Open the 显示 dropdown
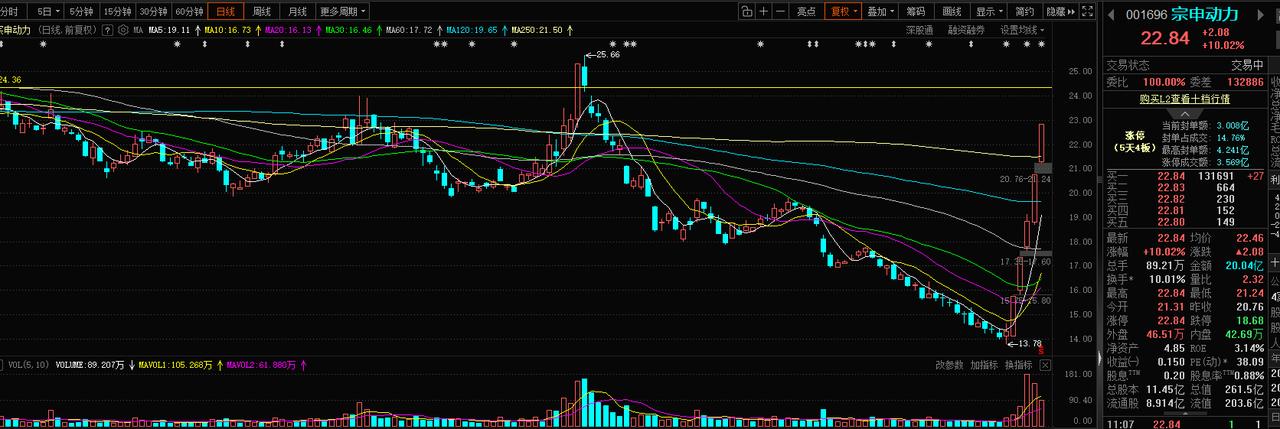 990,12
